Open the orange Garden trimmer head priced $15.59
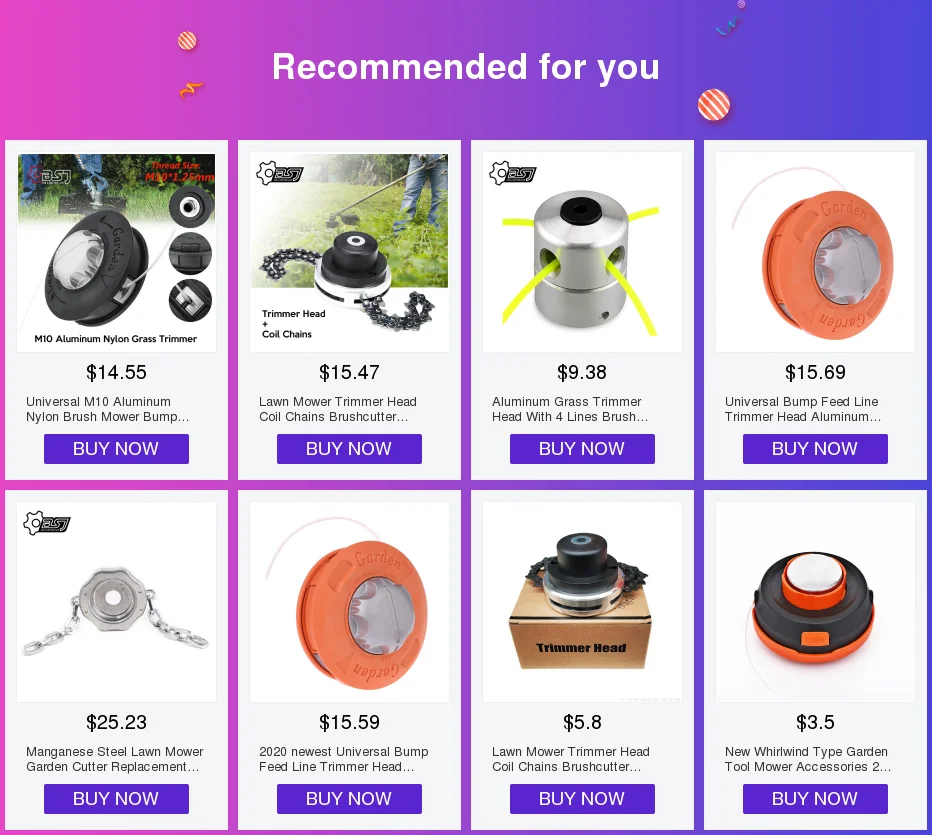The width and height of the screenshot is (932, 835). 350,602
